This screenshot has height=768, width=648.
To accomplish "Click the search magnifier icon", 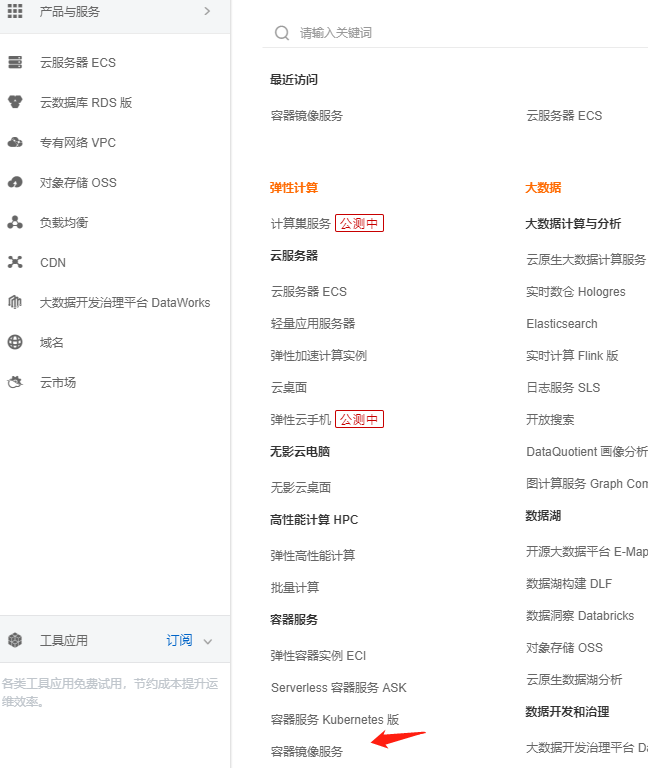I will 282,33.
